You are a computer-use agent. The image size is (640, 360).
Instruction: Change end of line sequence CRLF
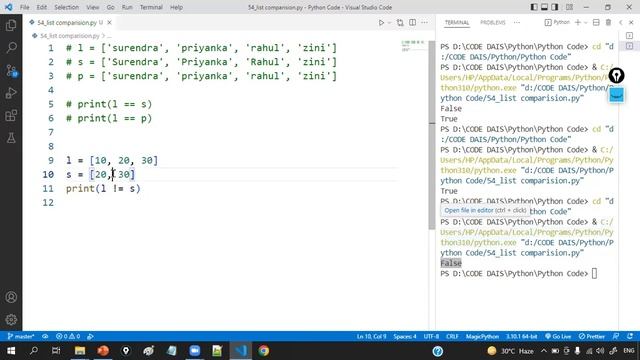click(452, 336)
